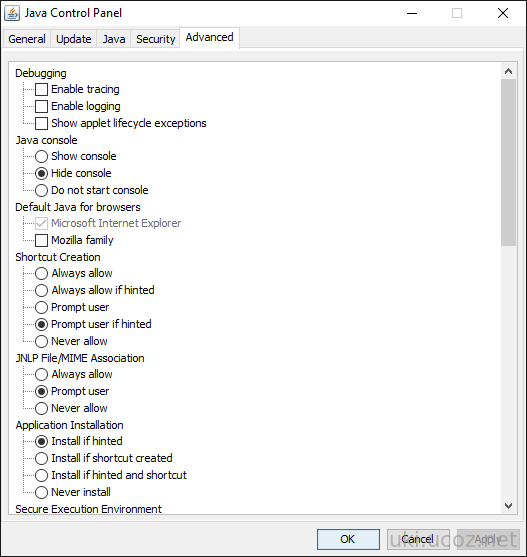Check the Enable logging option
527x557 pixels.
(x=42, y=106)
